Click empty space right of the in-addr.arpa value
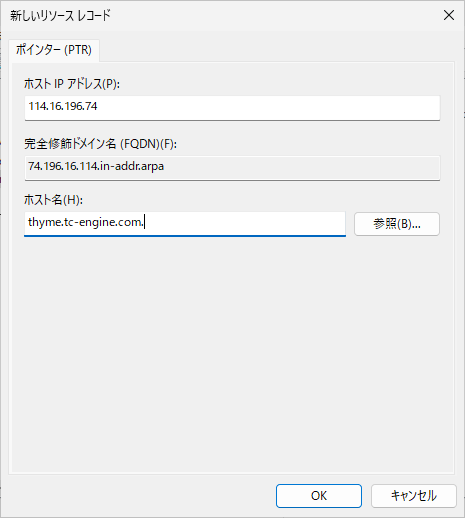The height and width of the screenshot is (518, 465). (300, 167)
